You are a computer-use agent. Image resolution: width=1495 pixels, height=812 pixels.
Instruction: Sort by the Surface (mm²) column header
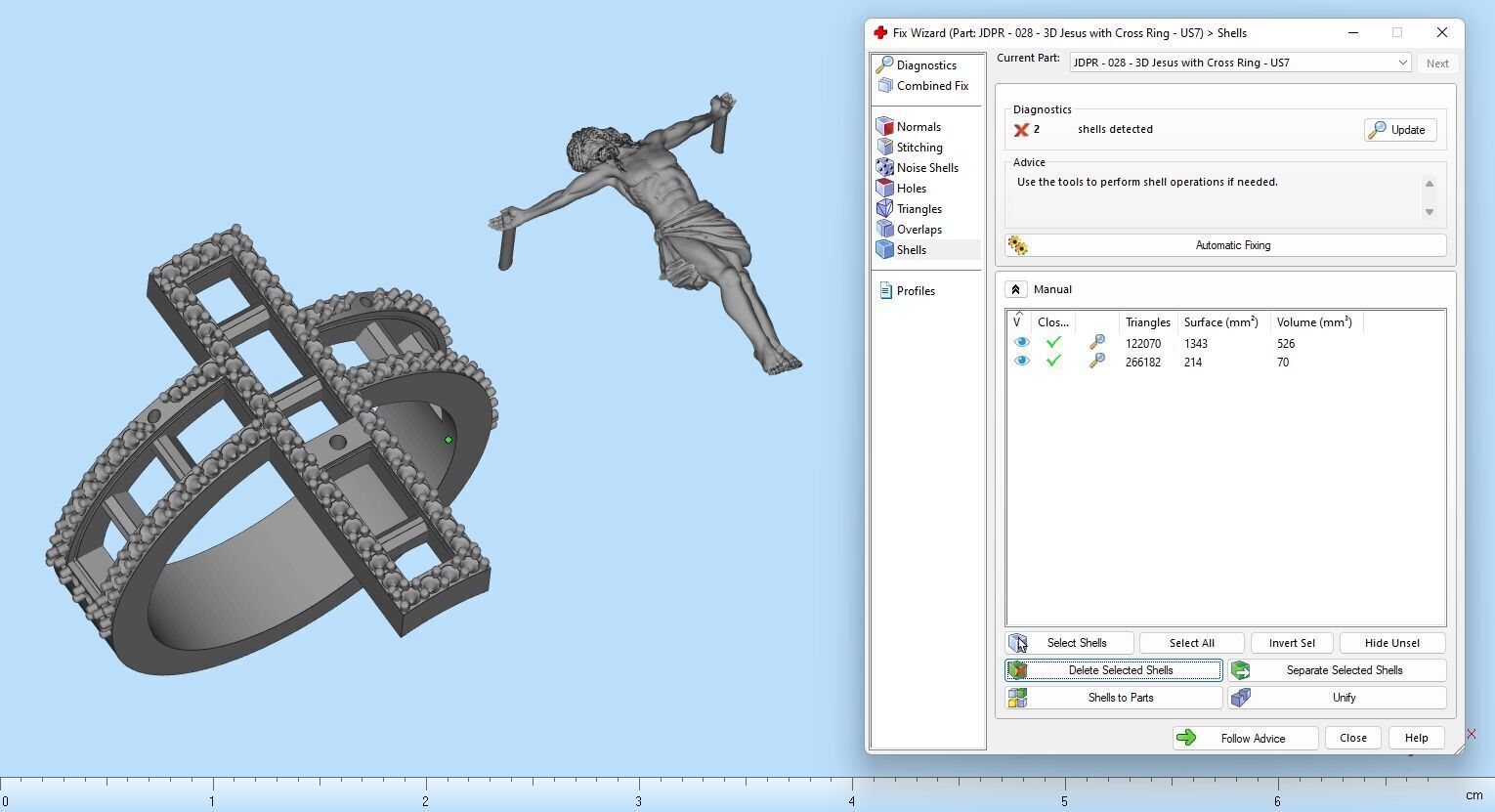point(1222,322)
